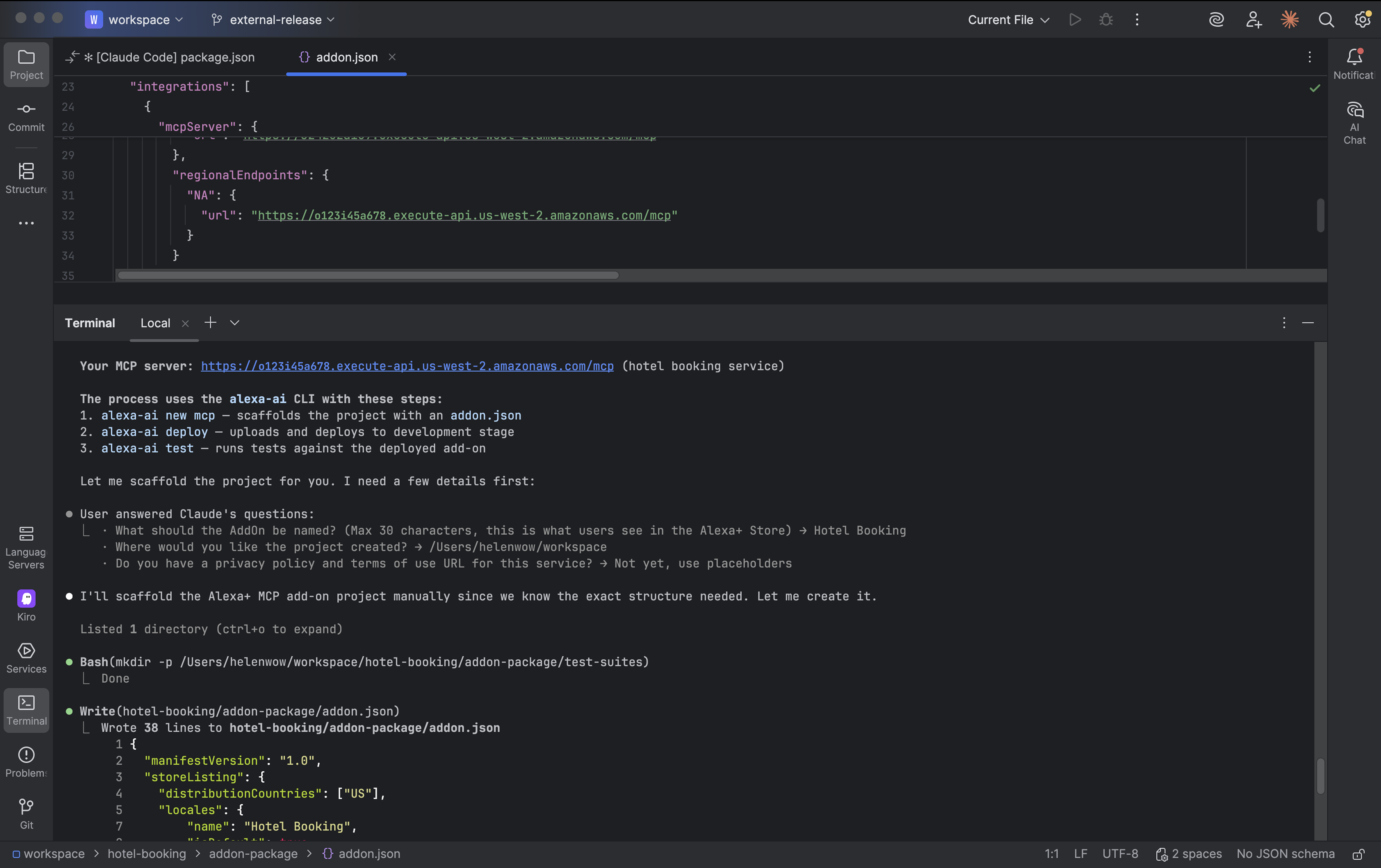Switch to the [Claude Code] package.json tab
The width and height of the screenshot is (1381, 868).
pyautogui.click(x=161, y=57)
